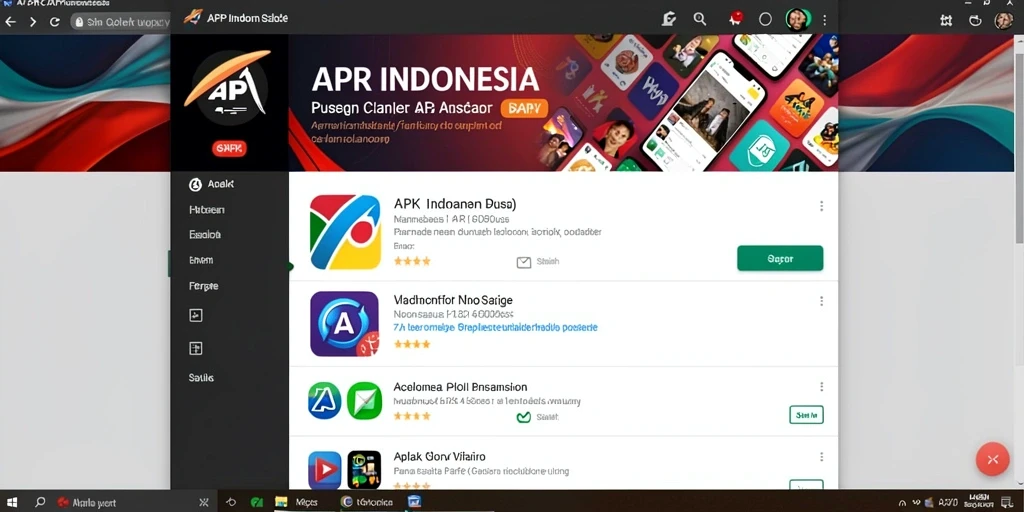This screenshot has height=512, width=1024.
Task: Click the star rating of APK Indoanen Dusa
Action: coord(412,261)
